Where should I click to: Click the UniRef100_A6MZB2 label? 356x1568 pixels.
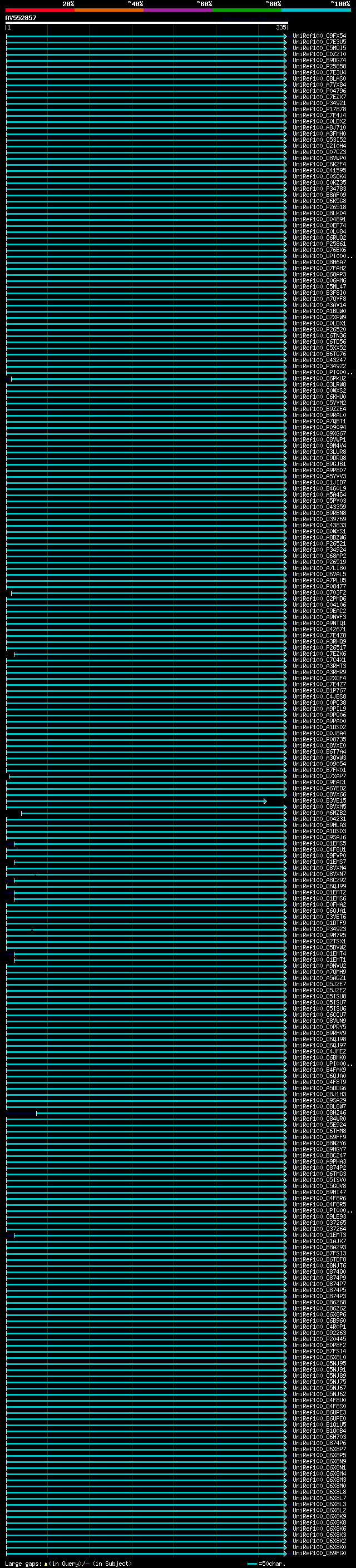coord(319,813)
